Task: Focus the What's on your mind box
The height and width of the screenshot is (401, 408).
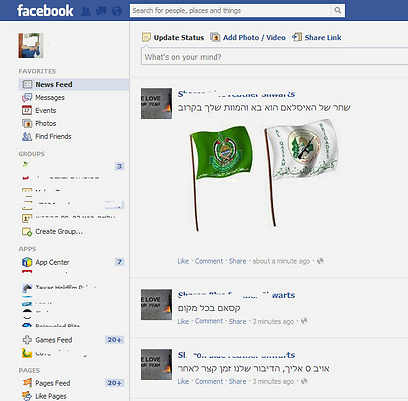Action: click(x=275, y=57)
